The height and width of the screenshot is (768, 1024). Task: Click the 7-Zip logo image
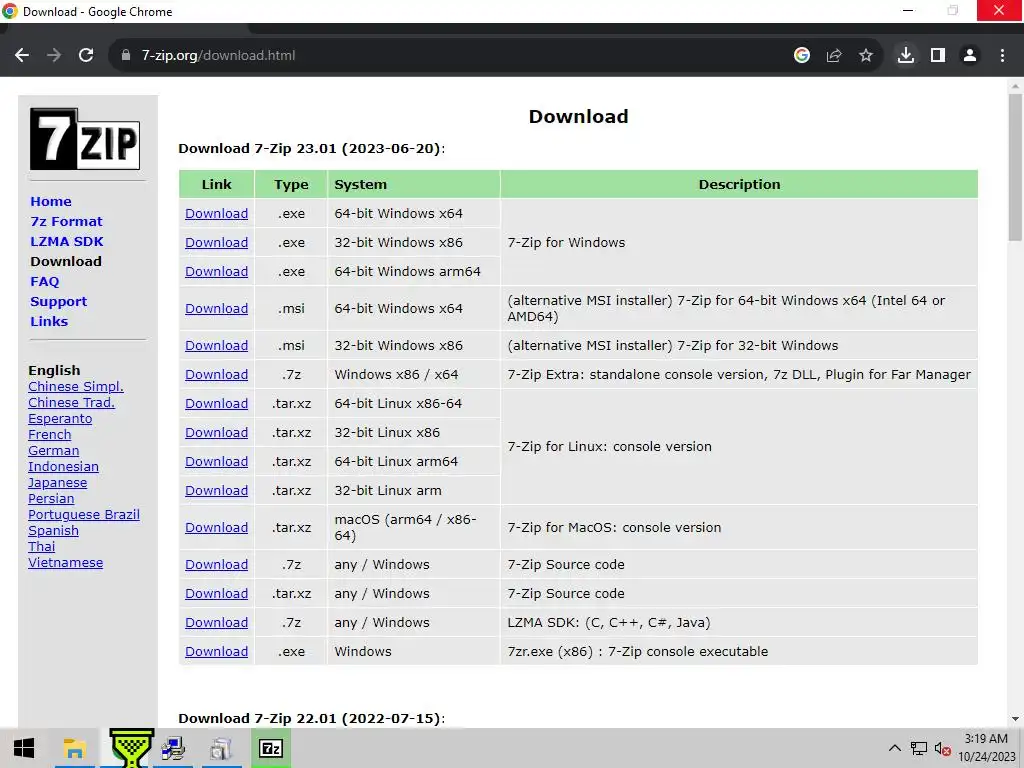85,139
